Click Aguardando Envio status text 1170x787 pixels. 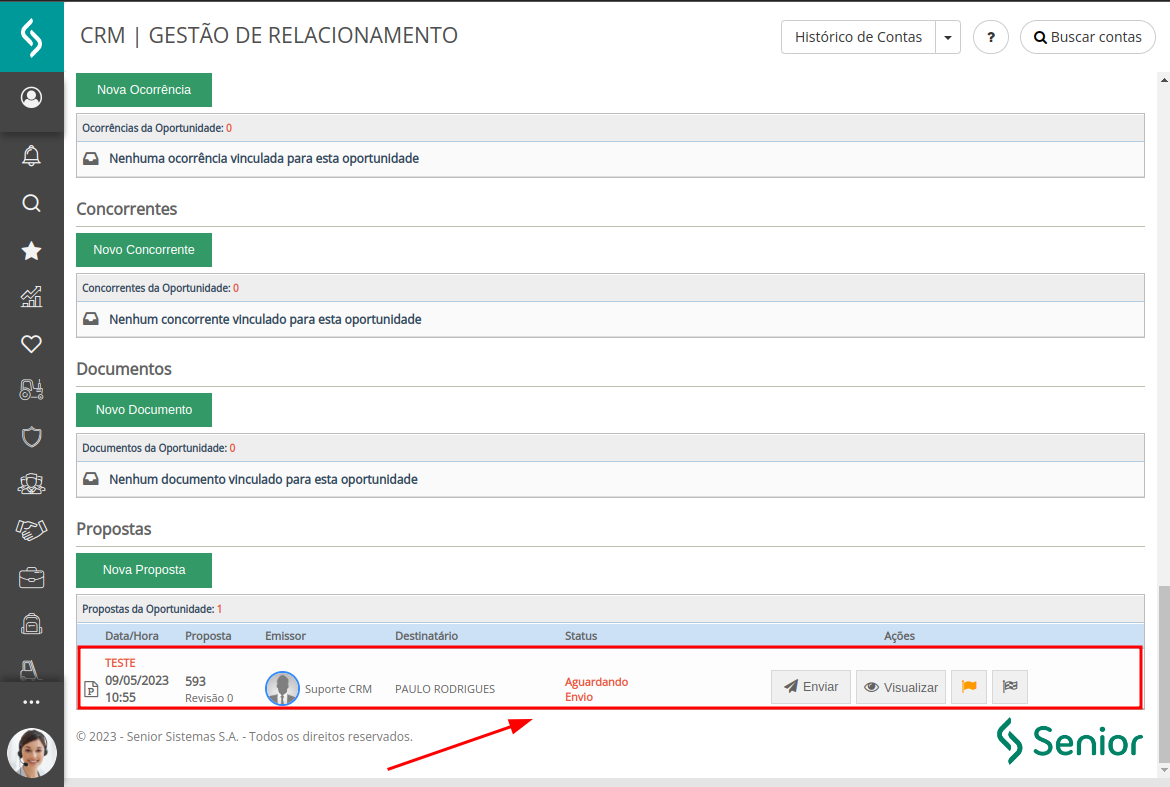click(596, 689)
